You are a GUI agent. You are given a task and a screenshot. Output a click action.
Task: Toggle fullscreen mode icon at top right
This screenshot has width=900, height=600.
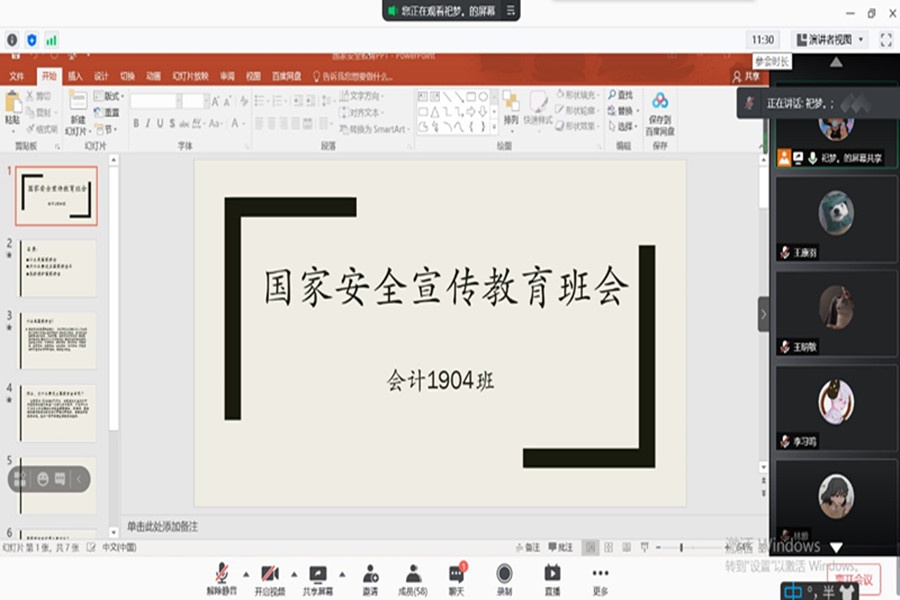point(885,40)
